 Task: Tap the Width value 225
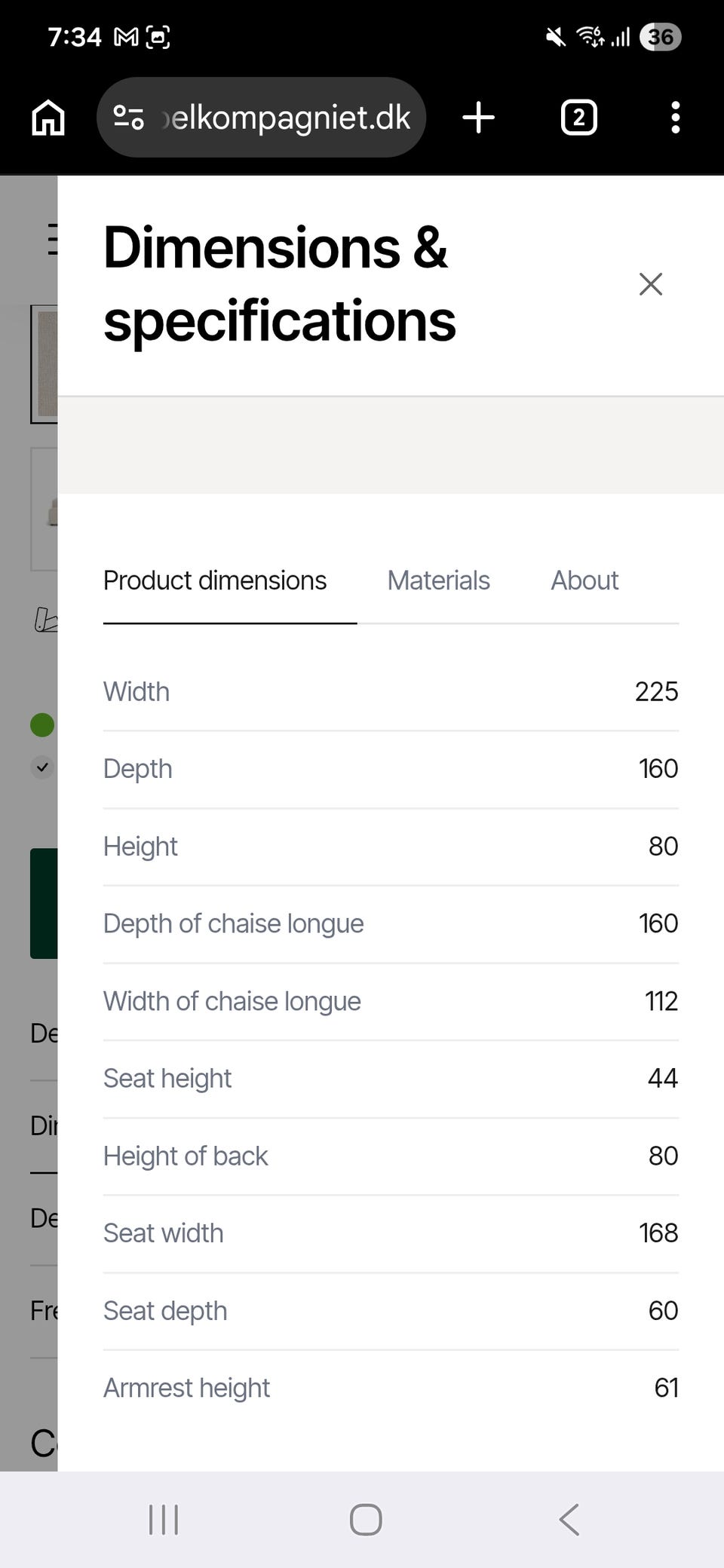(656, 691)
